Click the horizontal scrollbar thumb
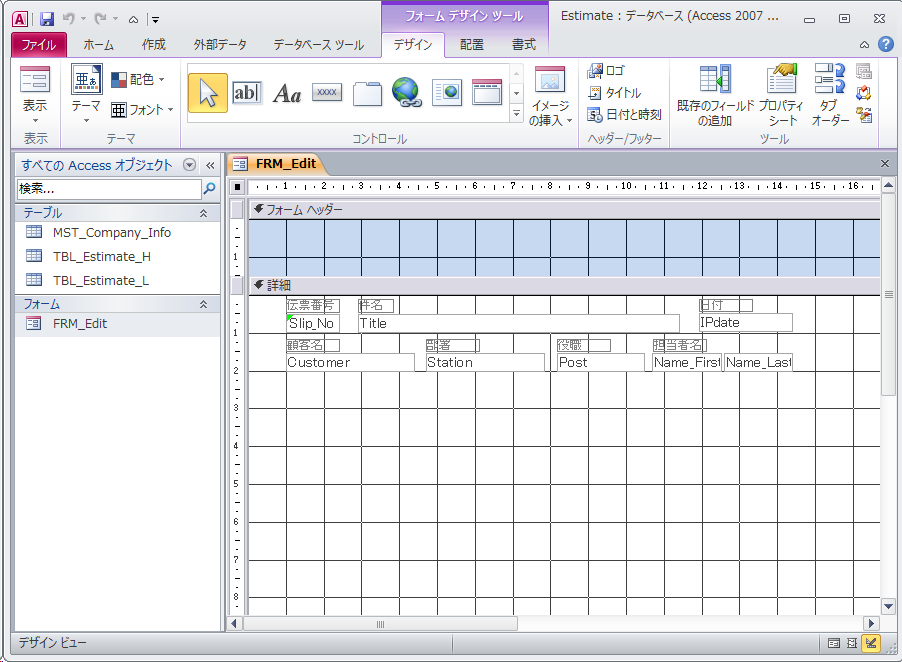Screen dimensions: 902x662 [x=380, y=624]
